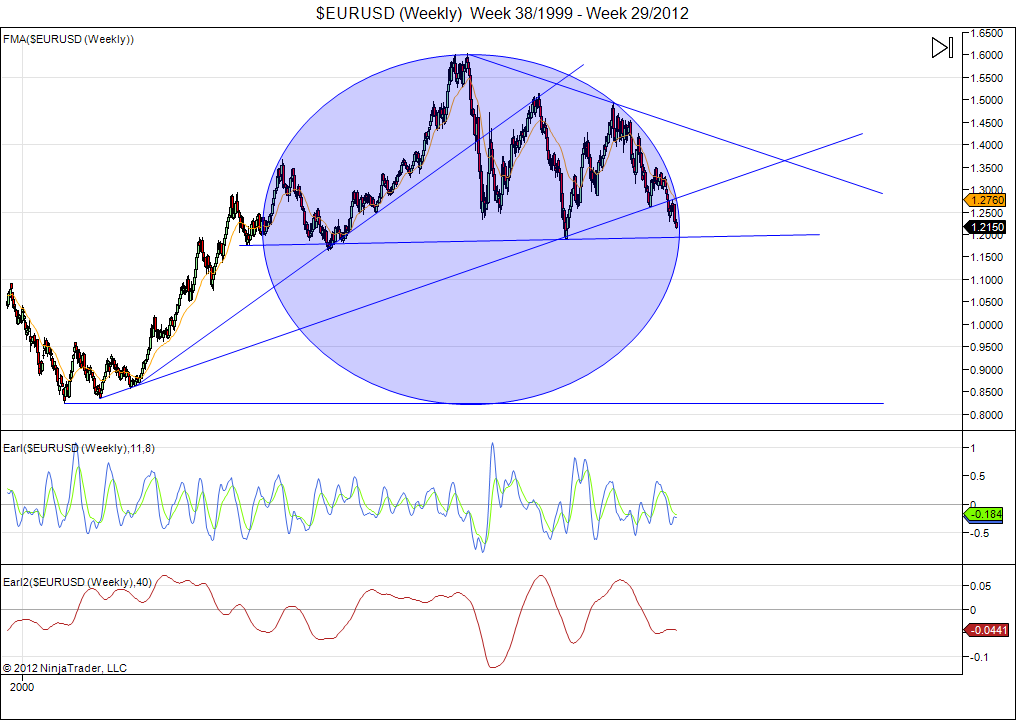Click the scroll-to-latest-bar arrow icon
Screen dimensions: 1016x720
coord(941,48)
